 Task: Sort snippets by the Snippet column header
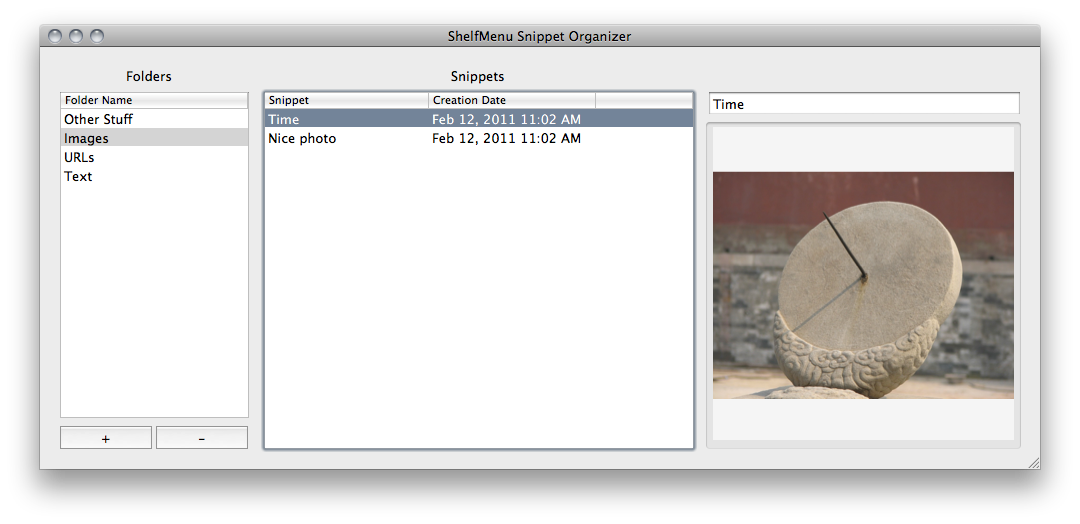pyautogui.click(x=346, y=100)
